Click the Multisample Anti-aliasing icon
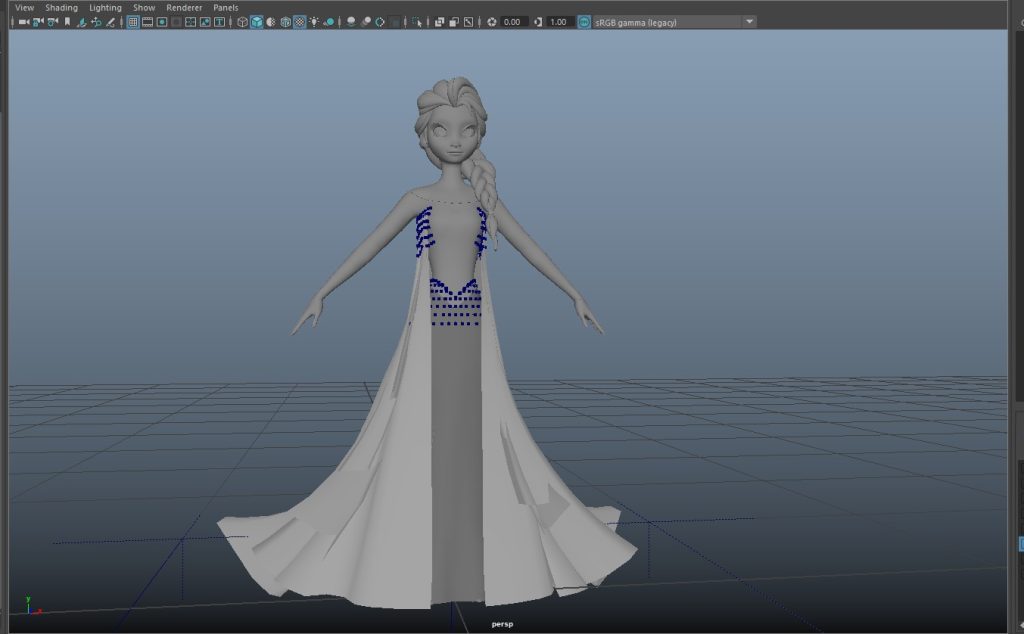Viewport: 1024px width, 634px height. click(x=380, y=22)
